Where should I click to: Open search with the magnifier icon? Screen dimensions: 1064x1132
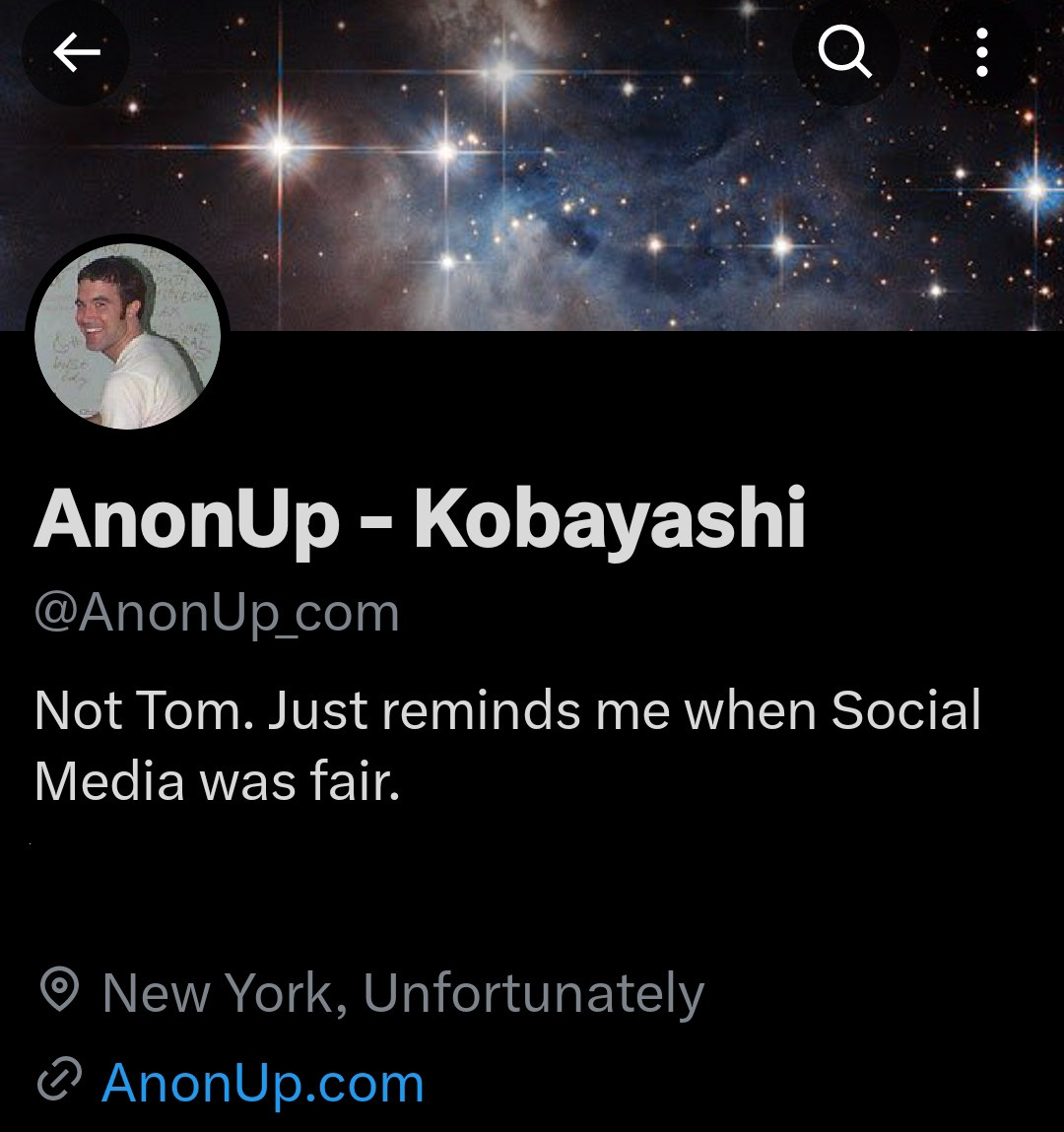coord(844,52)
